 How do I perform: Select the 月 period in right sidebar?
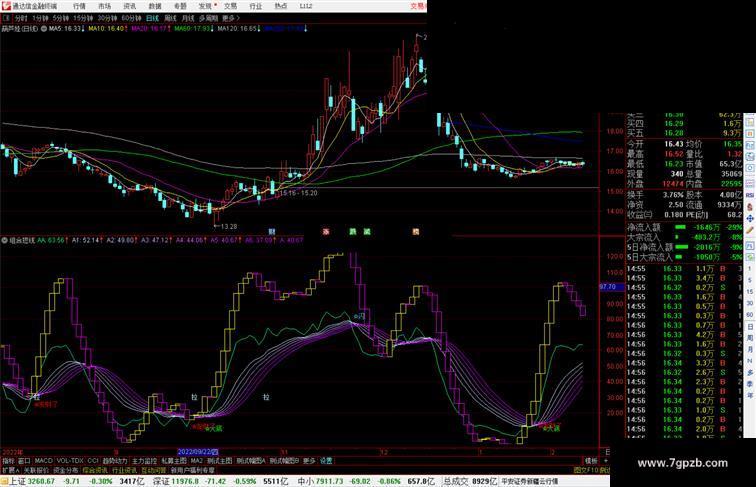750,350
